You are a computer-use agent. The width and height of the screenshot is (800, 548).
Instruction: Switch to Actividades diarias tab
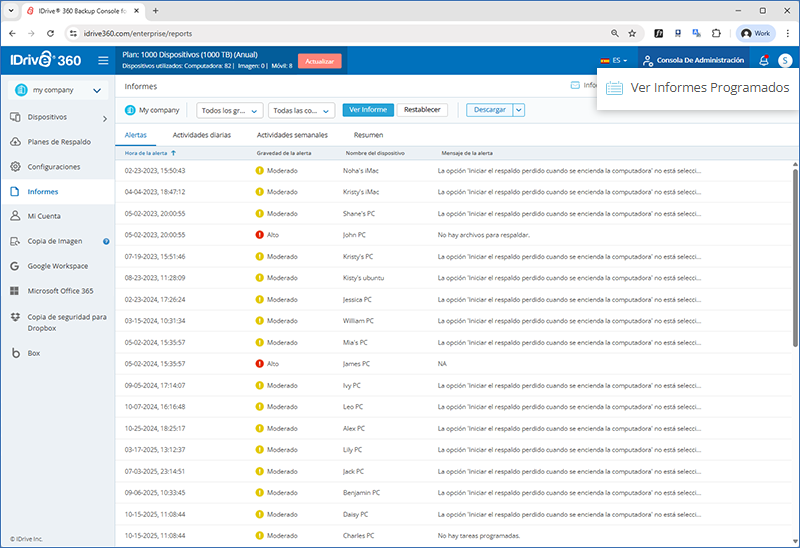tap(202, 134)
